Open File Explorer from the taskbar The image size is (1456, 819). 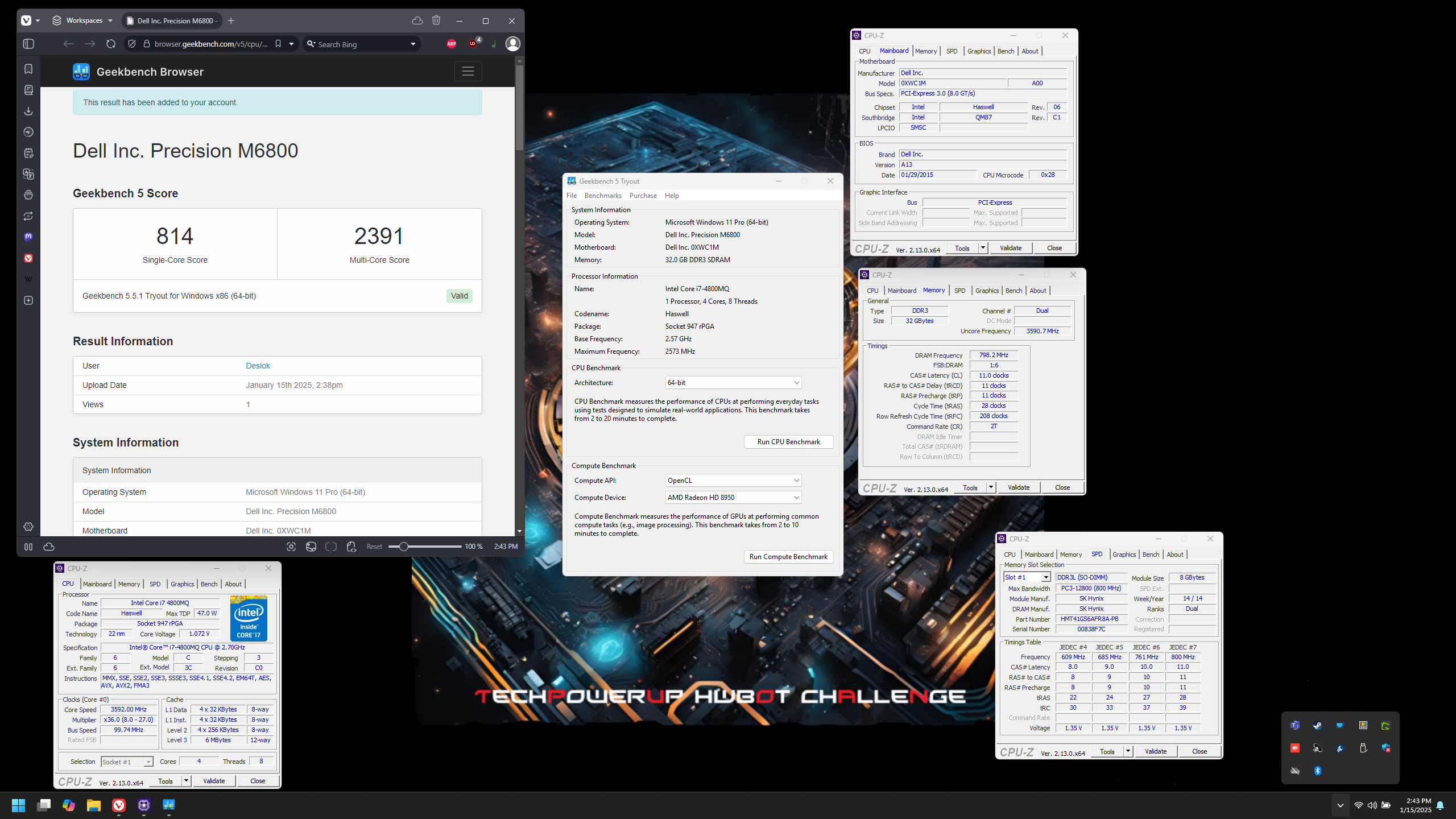pos(94,805)
